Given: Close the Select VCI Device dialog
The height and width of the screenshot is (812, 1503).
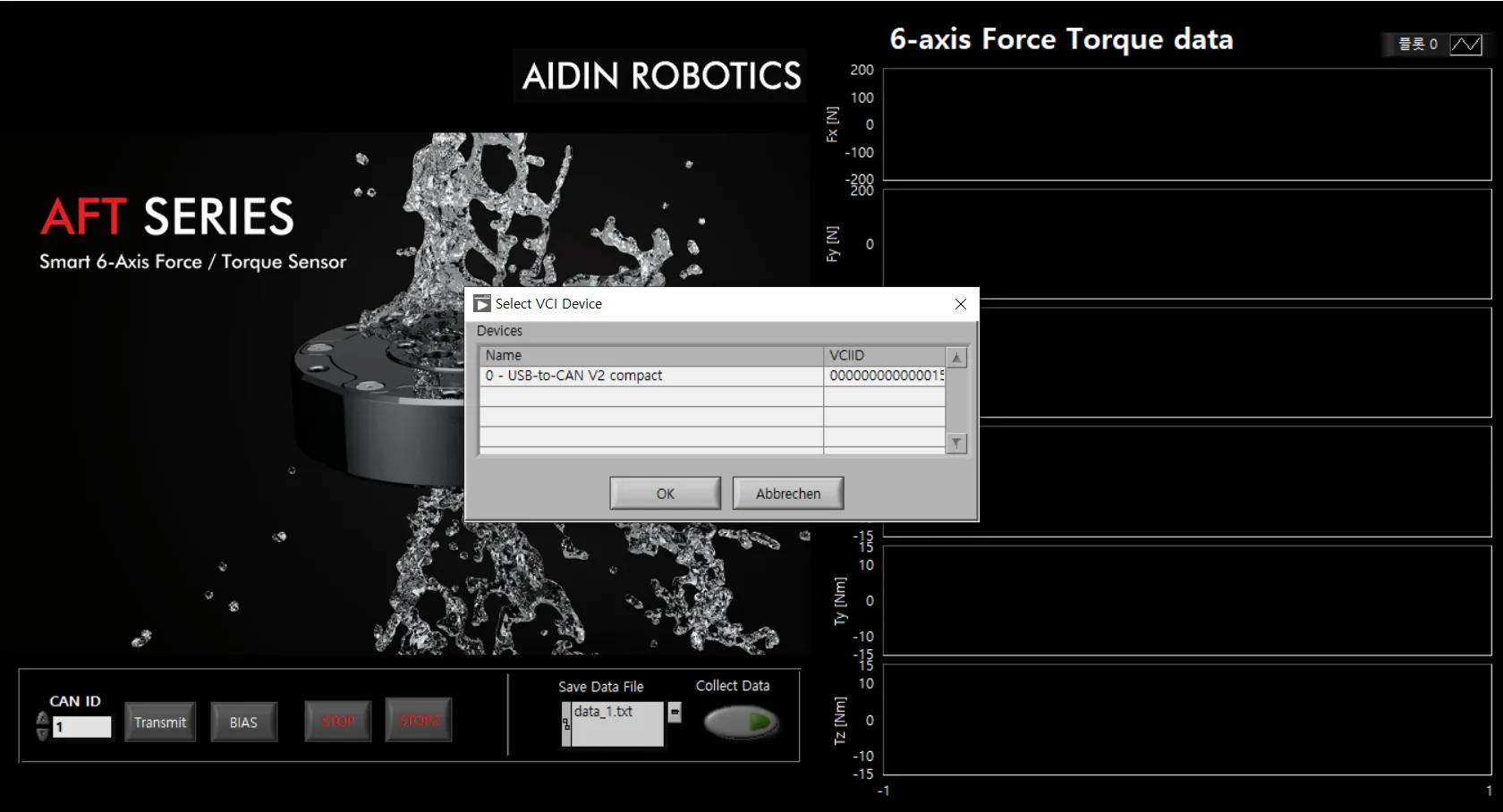Looking at the screenshot, I should click(x=961, y=304).
